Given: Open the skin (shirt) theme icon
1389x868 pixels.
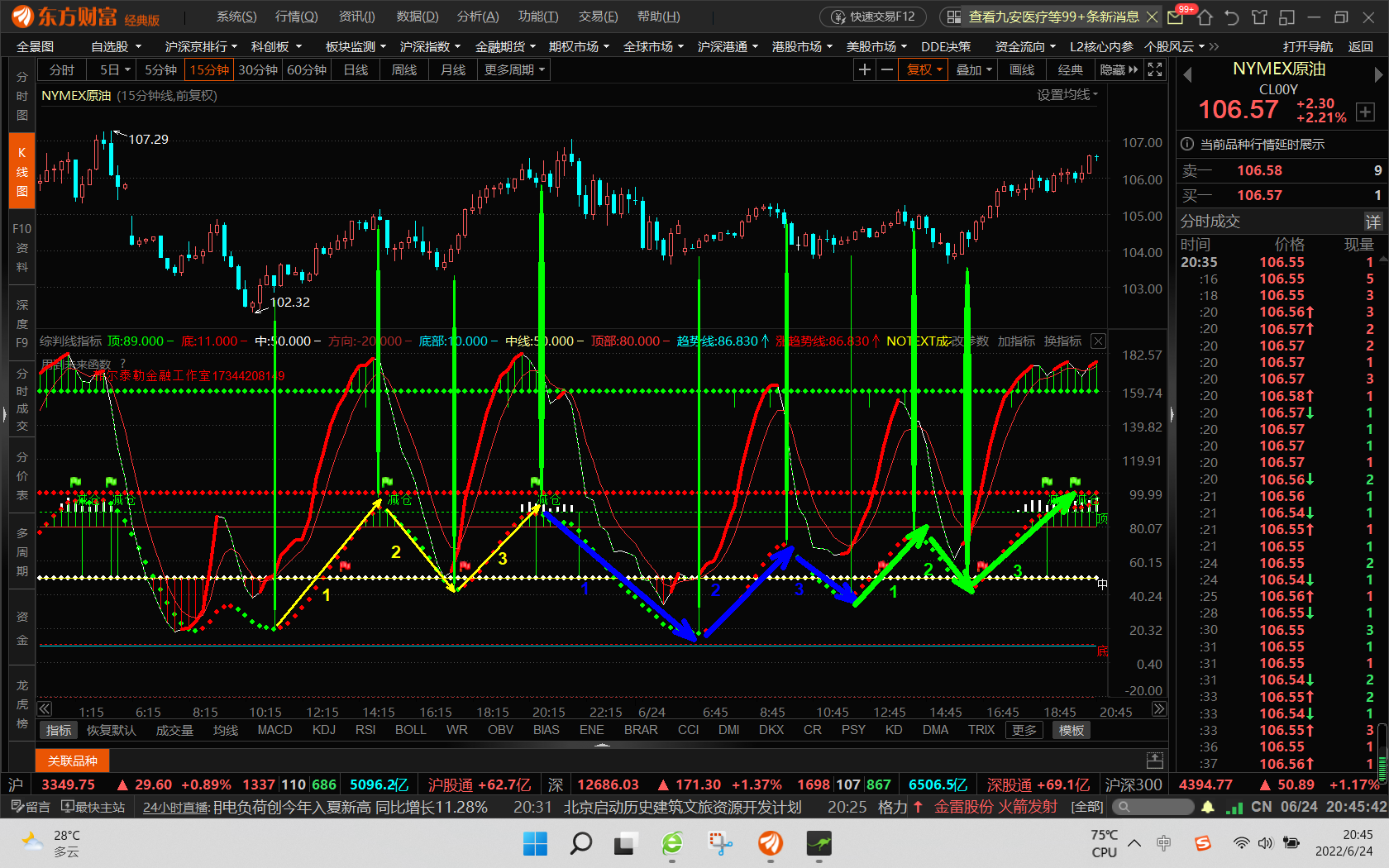Looking at the screenshot, I should (1259, 17).
